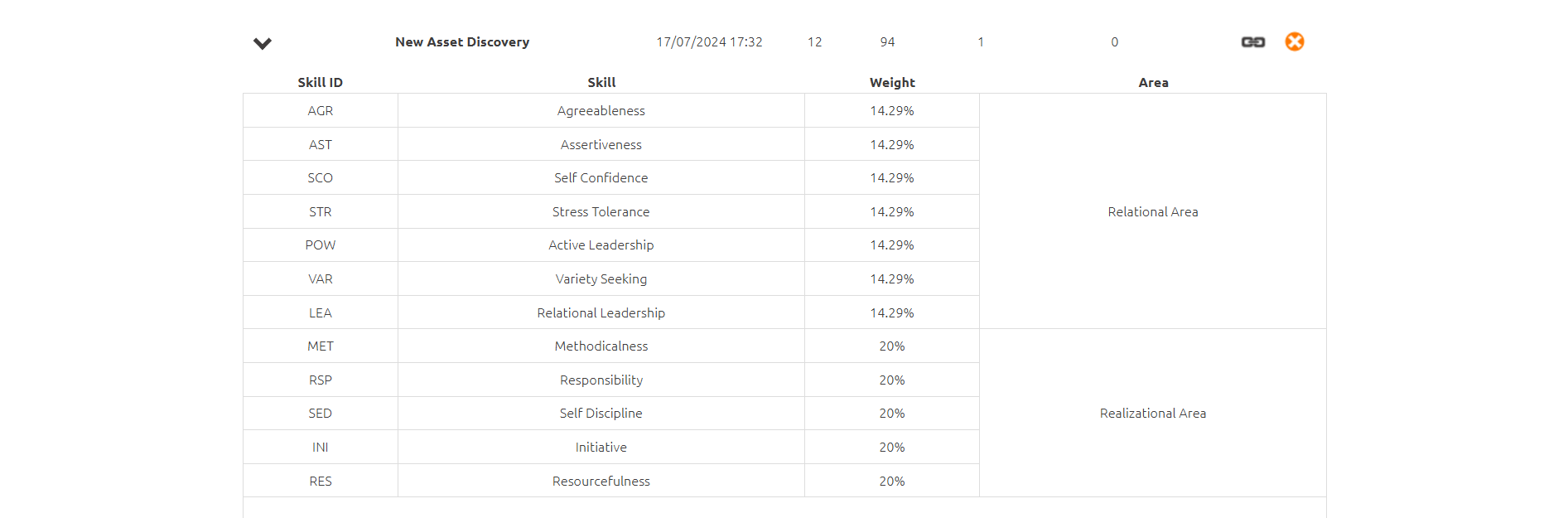Click the value 94 in the summary row

coord(887,42)
